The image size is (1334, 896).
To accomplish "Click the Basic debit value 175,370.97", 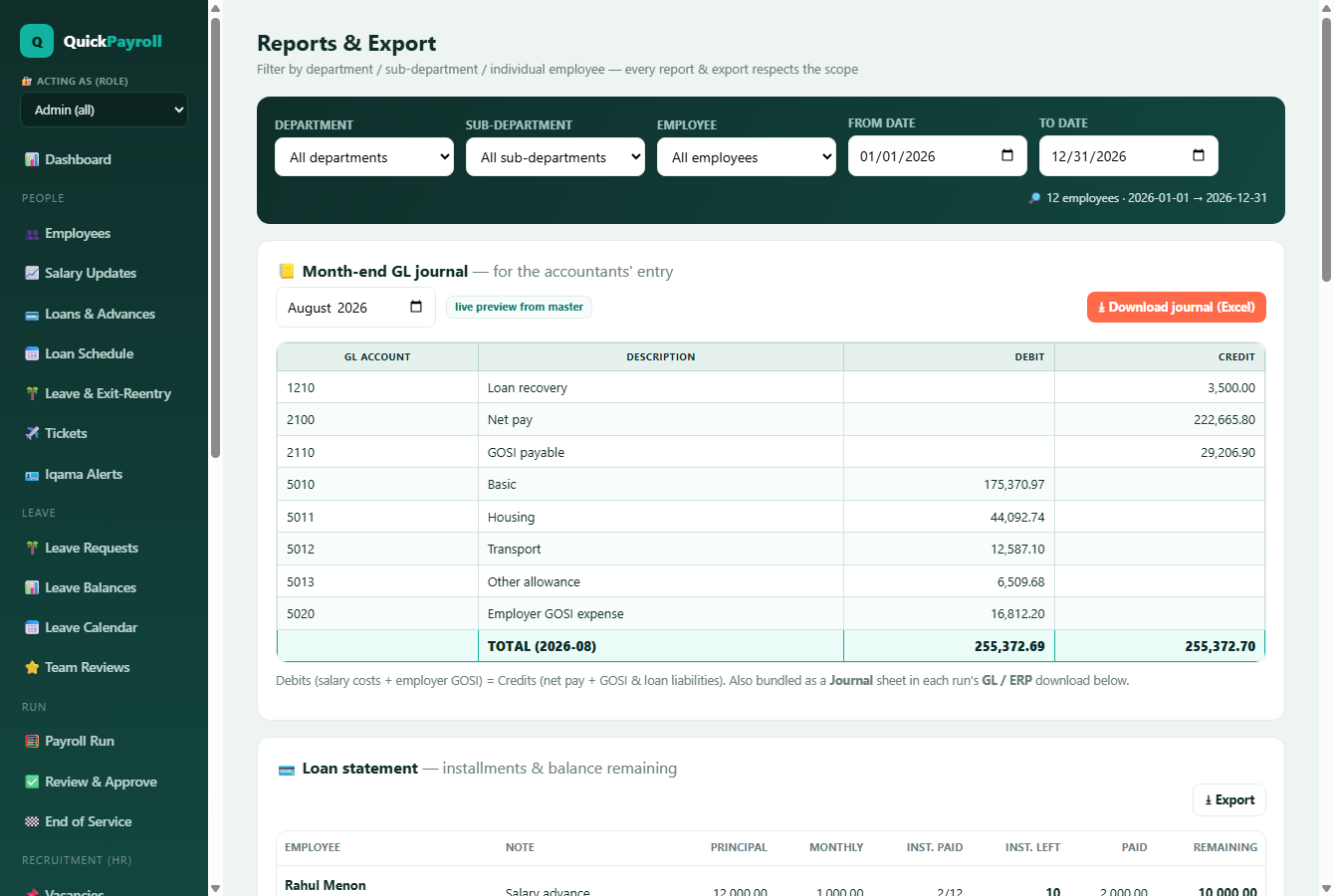I will coord(1014,485).
